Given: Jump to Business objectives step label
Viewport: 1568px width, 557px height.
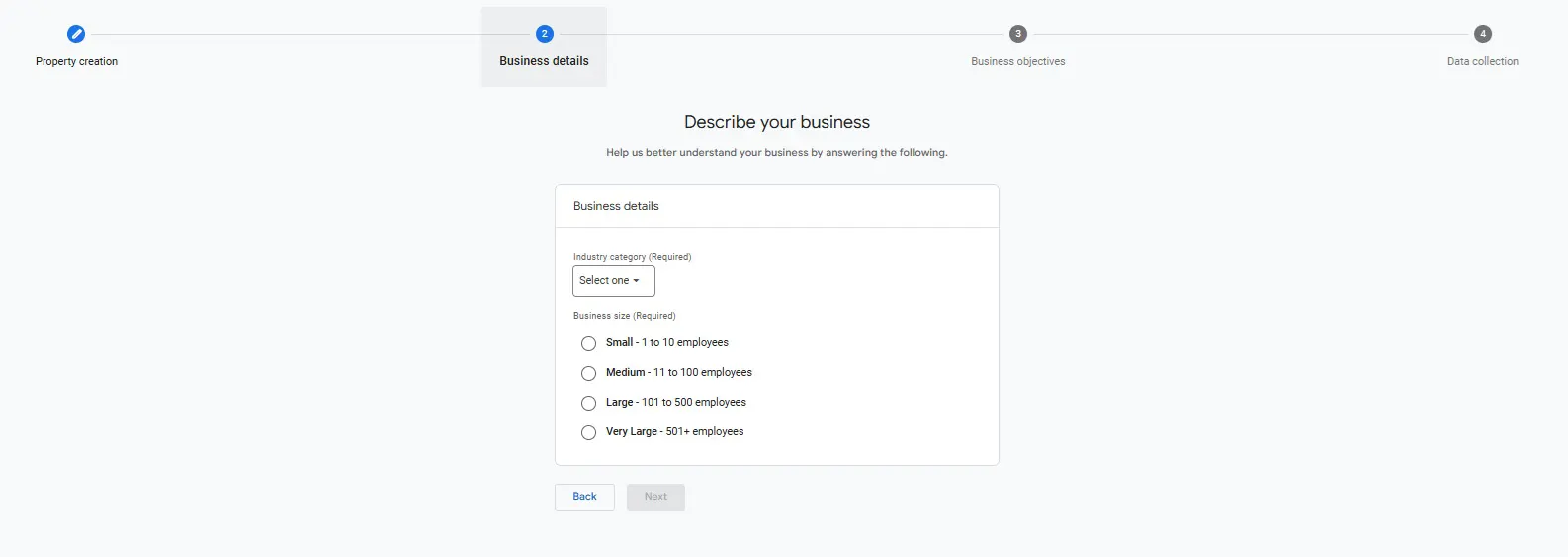Looking at the screenshot, I should 1017,61.
